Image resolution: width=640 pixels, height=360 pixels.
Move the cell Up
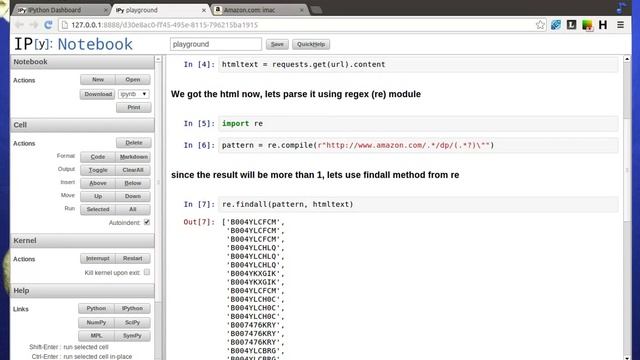tap(98, 196)
